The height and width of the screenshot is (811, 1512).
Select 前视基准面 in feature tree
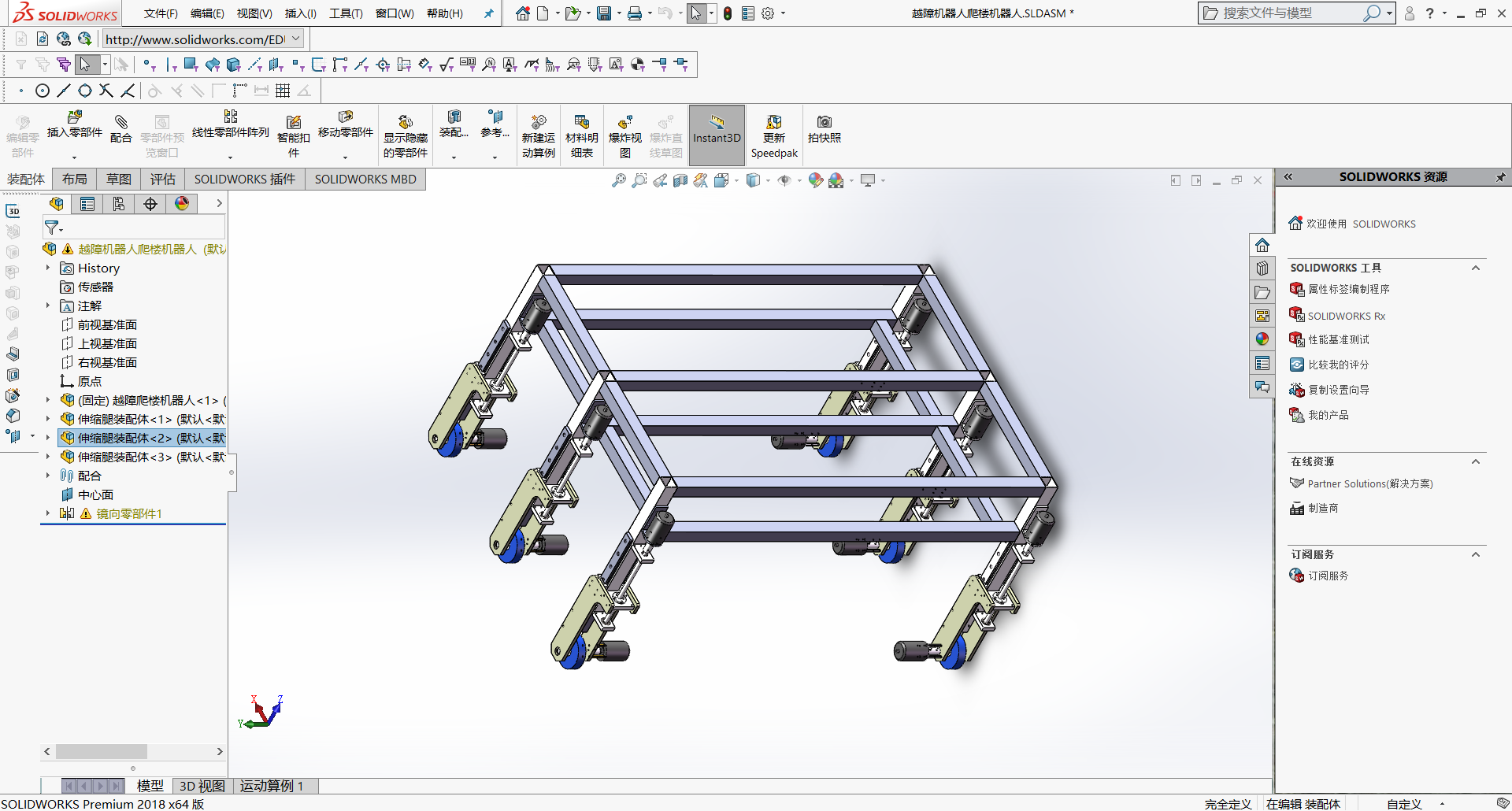click(x=107, y=325)
